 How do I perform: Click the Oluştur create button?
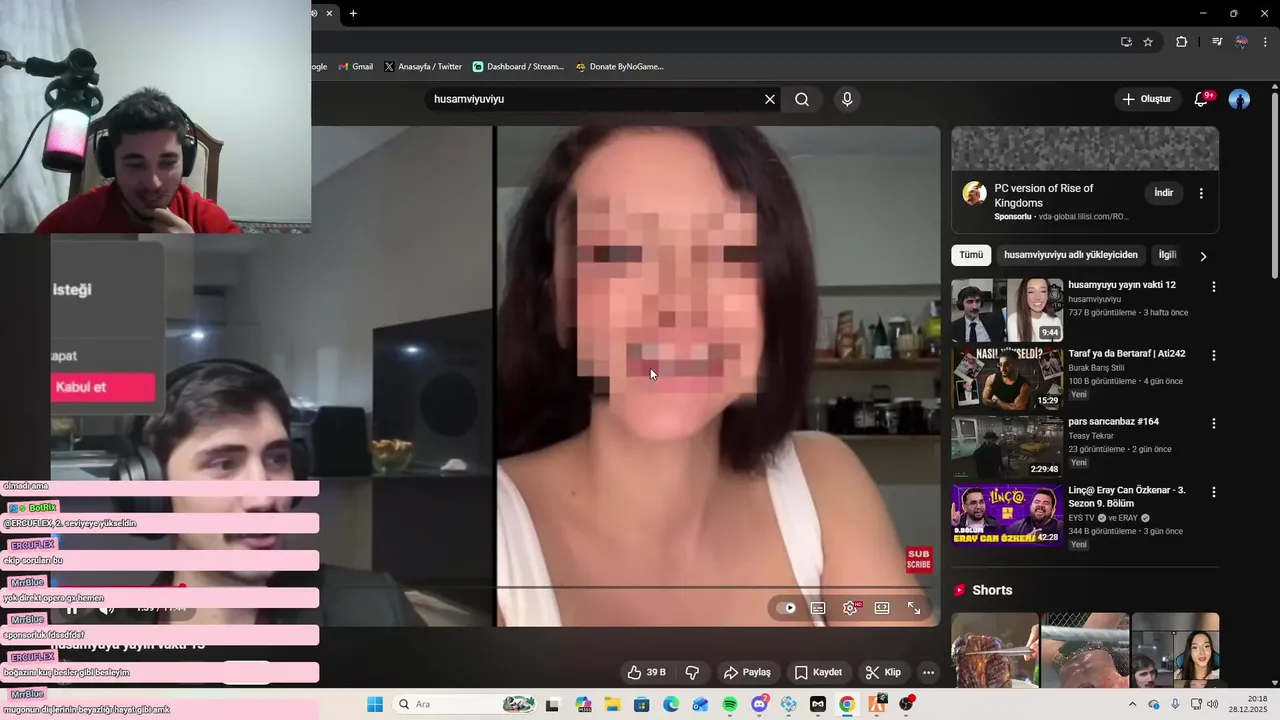point(1146,99)
